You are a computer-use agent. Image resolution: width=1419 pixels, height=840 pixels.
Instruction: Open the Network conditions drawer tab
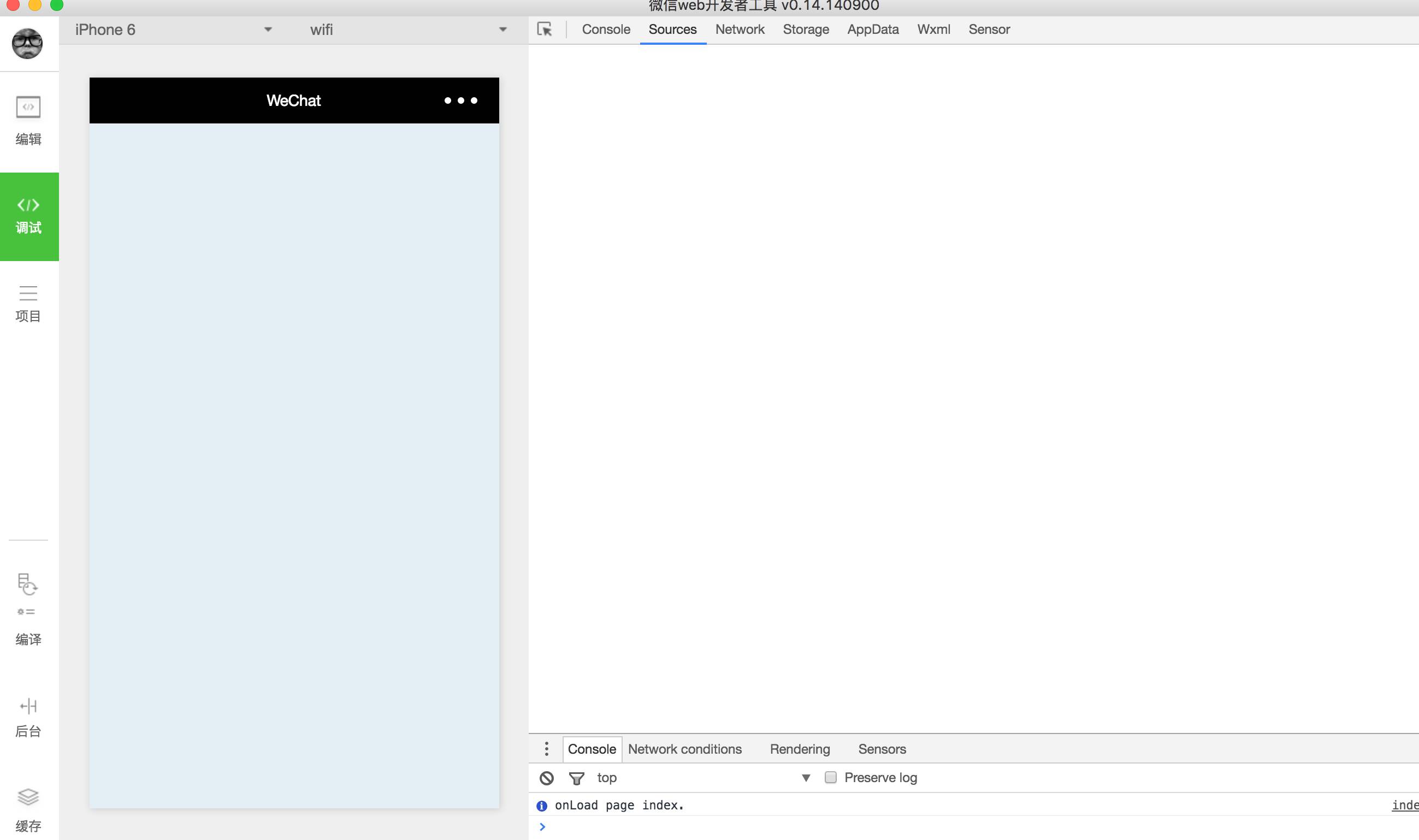click(x=684, y=749)
